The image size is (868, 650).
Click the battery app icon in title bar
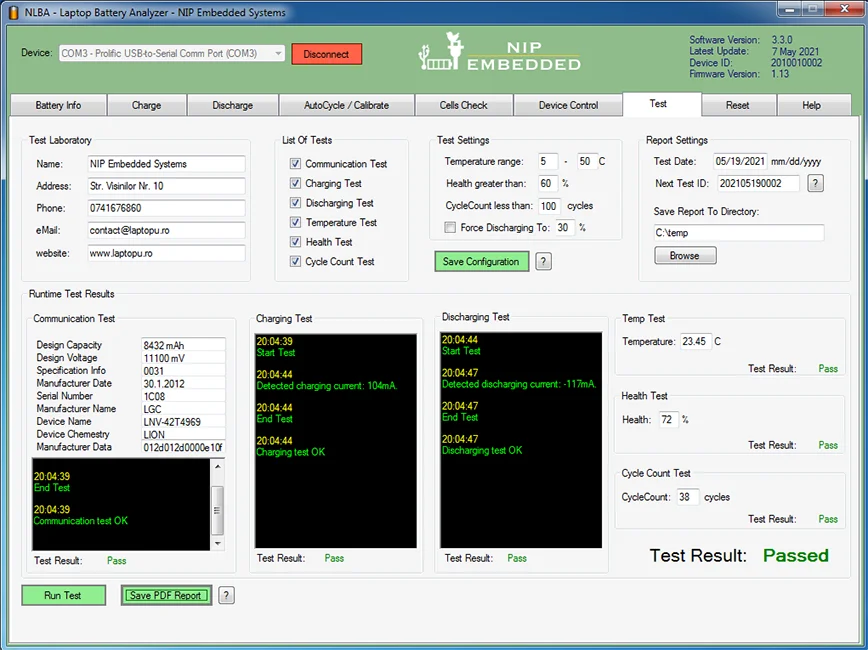[12, 12]
